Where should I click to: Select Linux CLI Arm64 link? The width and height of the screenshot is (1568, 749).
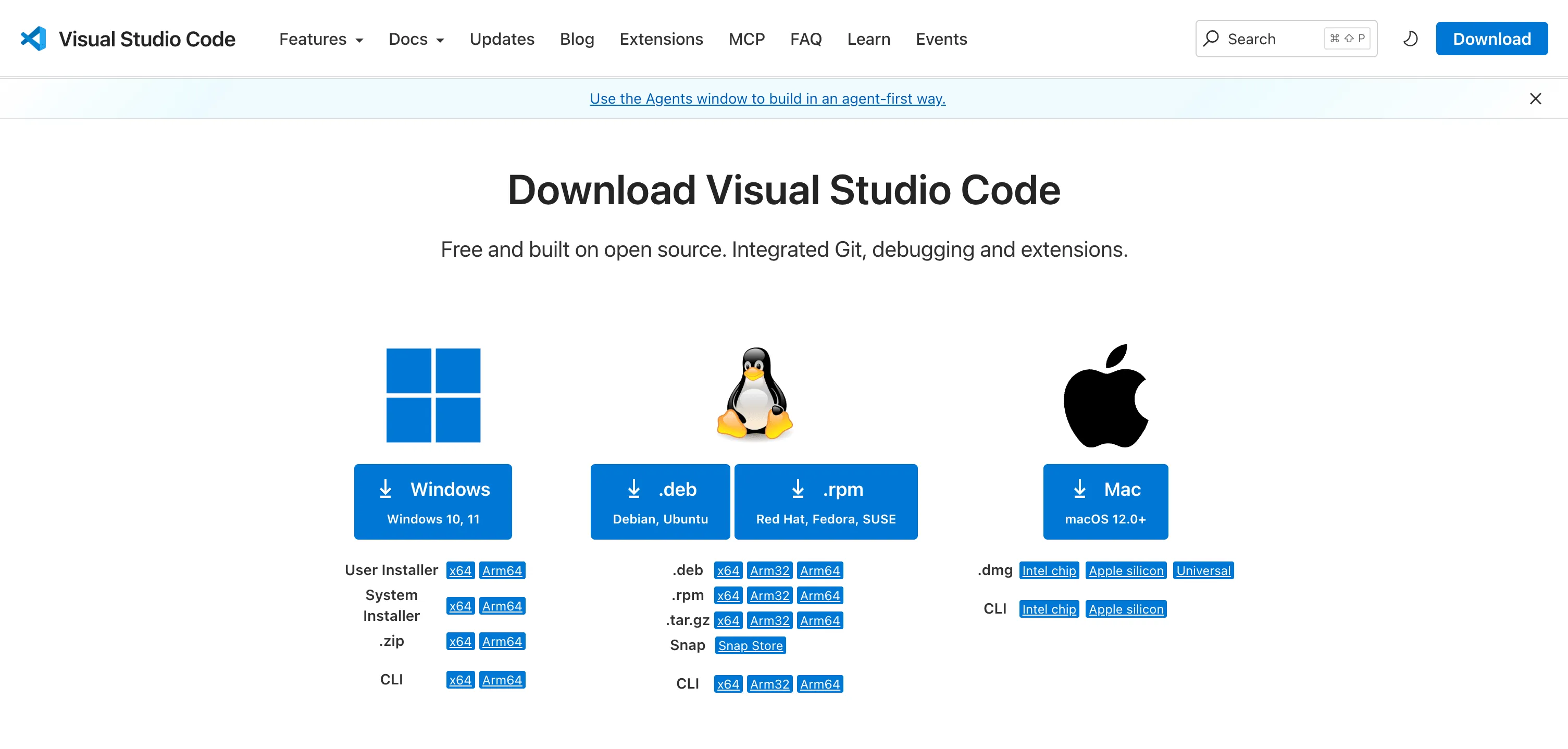[819, 684]
